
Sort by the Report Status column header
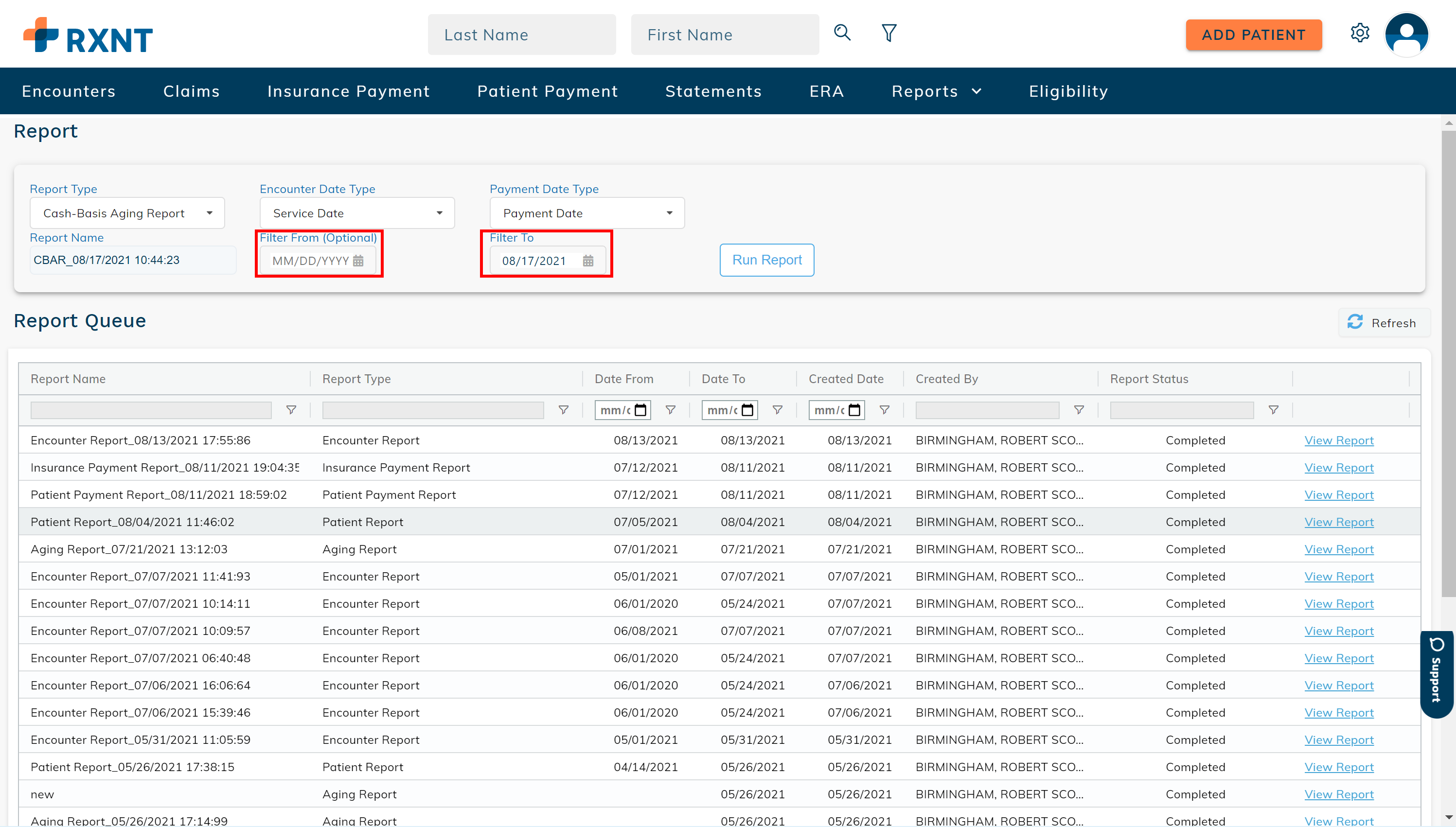tap(1149, 379)
